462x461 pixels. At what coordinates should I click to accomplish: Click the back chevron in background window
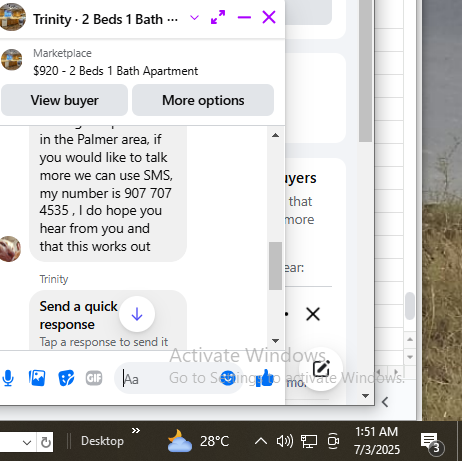[385, 402]
